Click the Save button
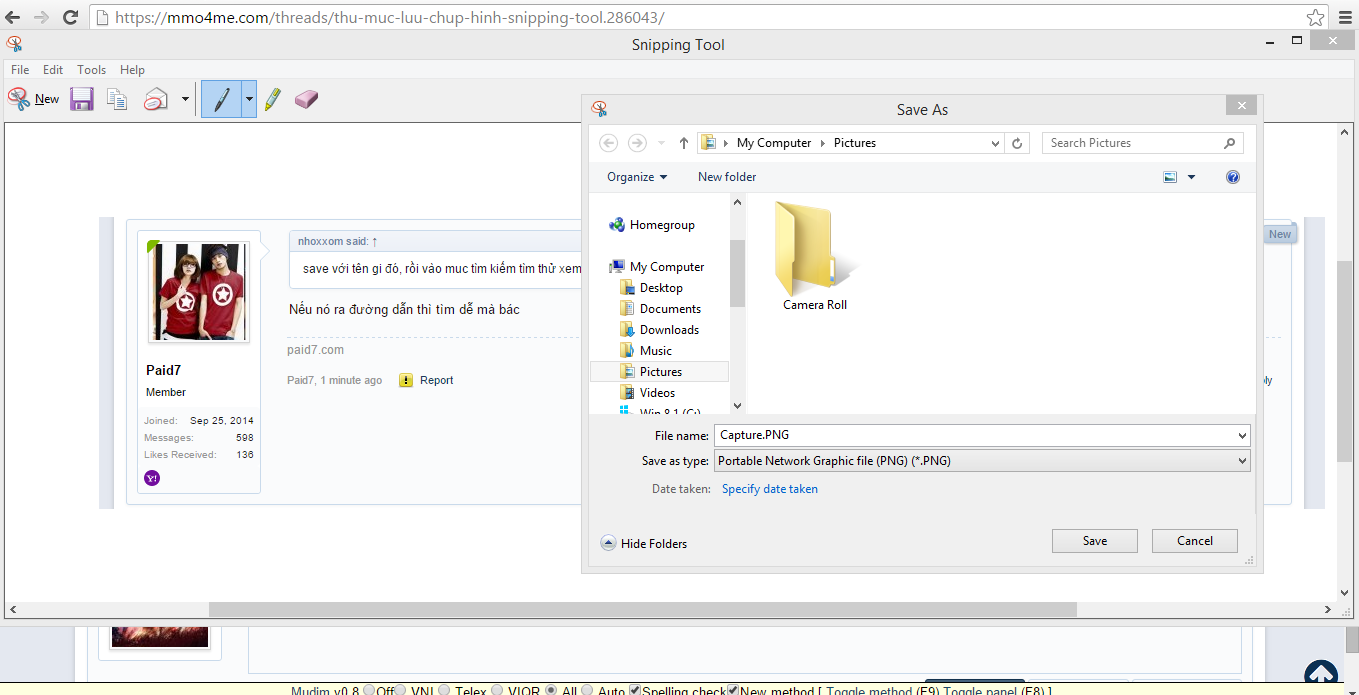The height and width of the screenshot is (695, 1359). click(1094, 541)
